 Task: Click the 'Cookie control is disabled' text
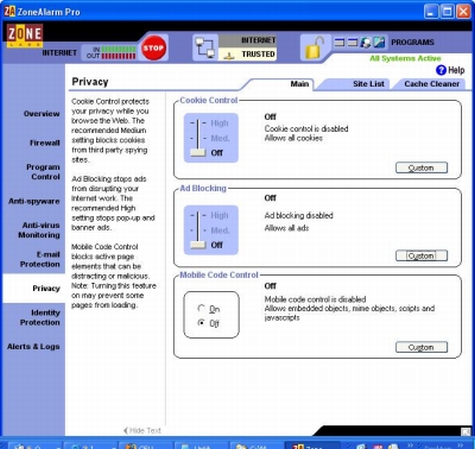click(x=306, y=129)
